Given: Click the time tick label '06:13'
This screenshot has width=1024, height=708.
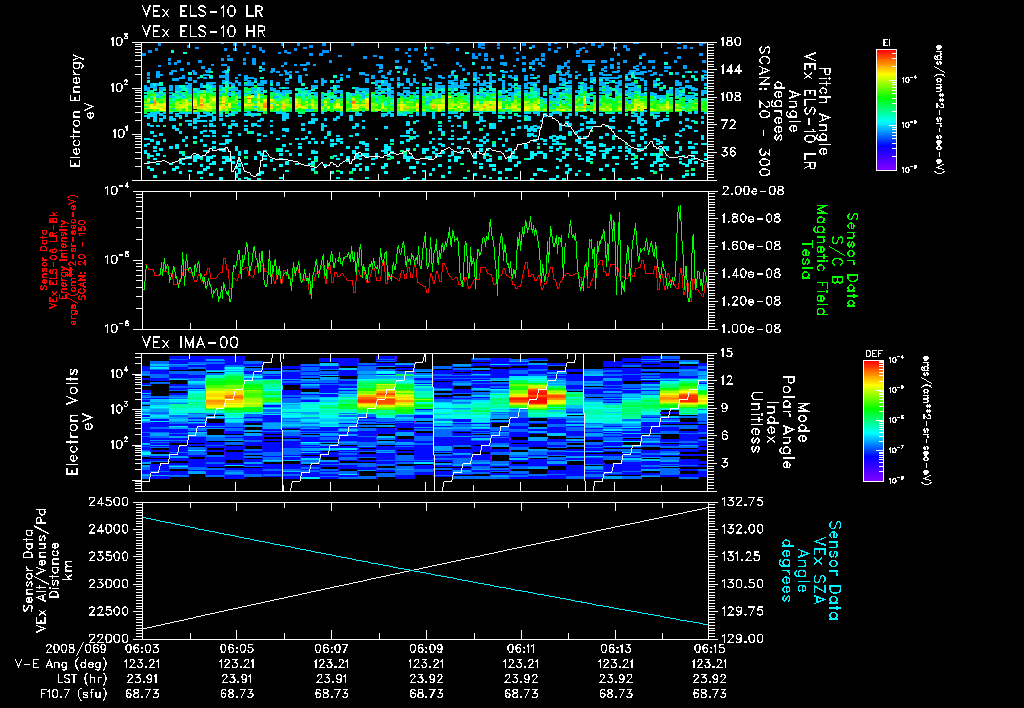Looking at the screenshot, I should click(615, 649).
